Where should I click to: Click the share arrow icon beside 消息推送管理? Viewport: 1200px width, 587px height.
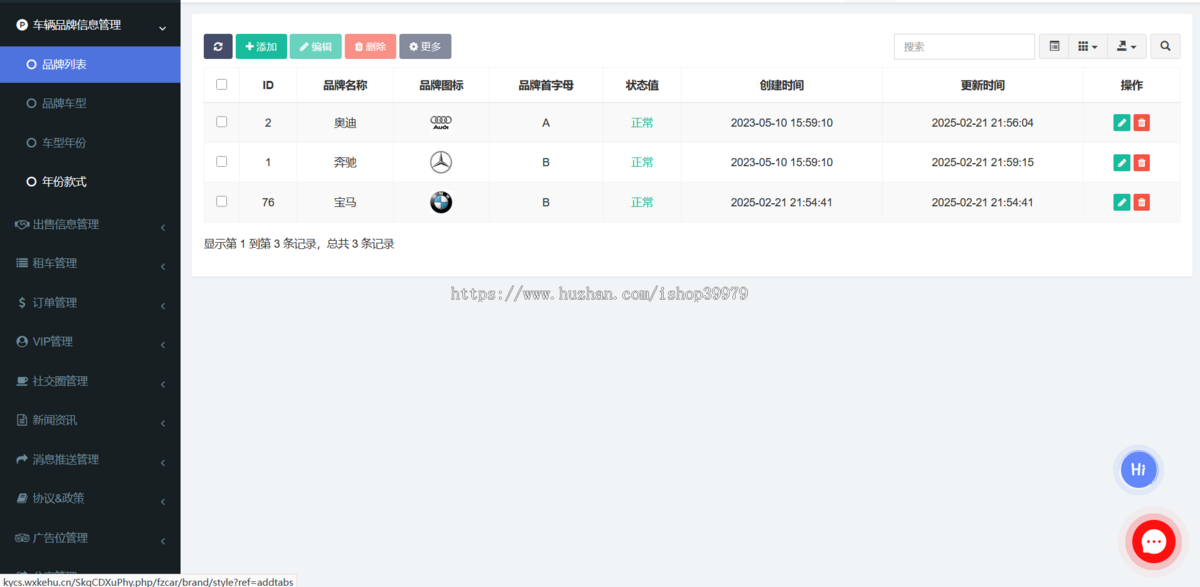(22, 459)
